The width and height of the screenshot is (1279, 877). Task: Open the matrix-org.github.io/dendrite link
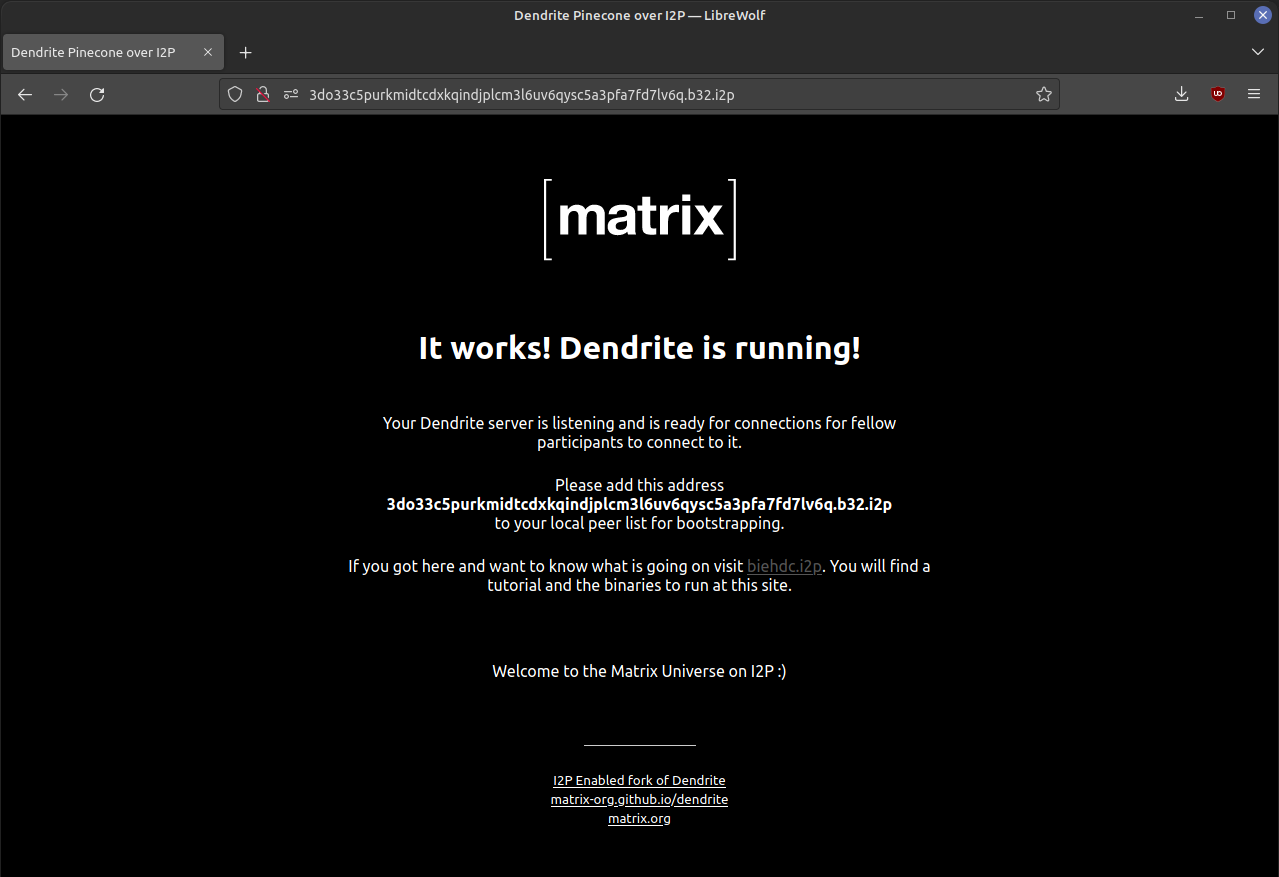pyautogui.click(x=639, y=799)
